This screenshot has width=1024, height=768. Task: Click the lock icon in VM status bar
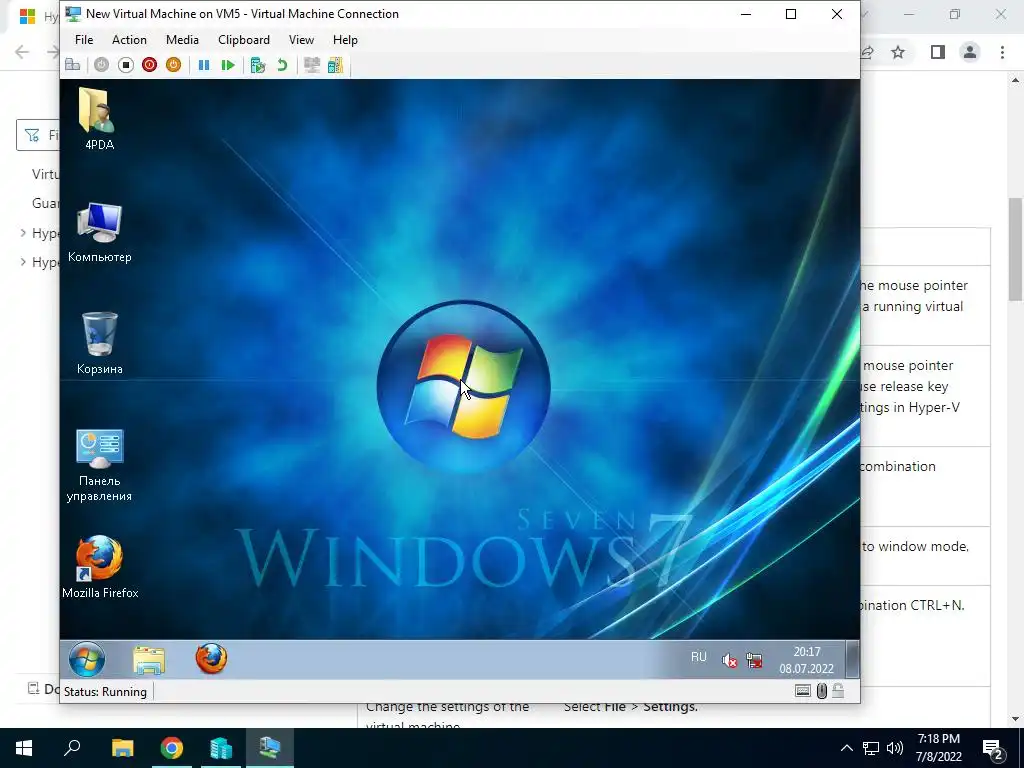[x=838, y=691]
